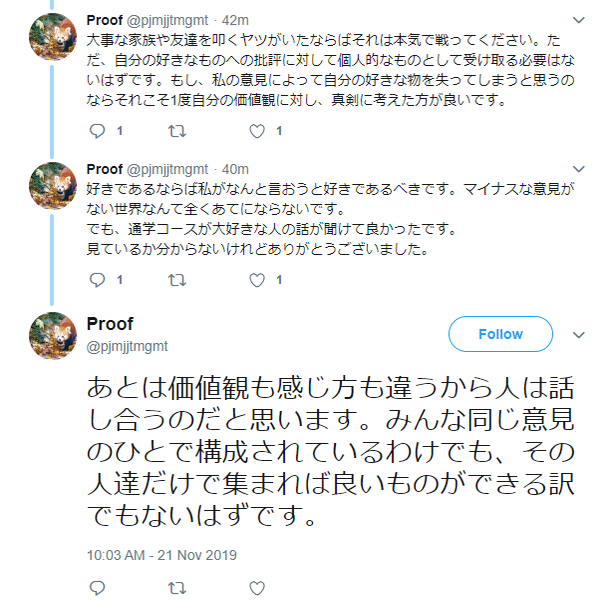611x611 pixels.
Task: Click the 10:03 AM - 21 Nov 2019 timestamp
Action: 162,554
